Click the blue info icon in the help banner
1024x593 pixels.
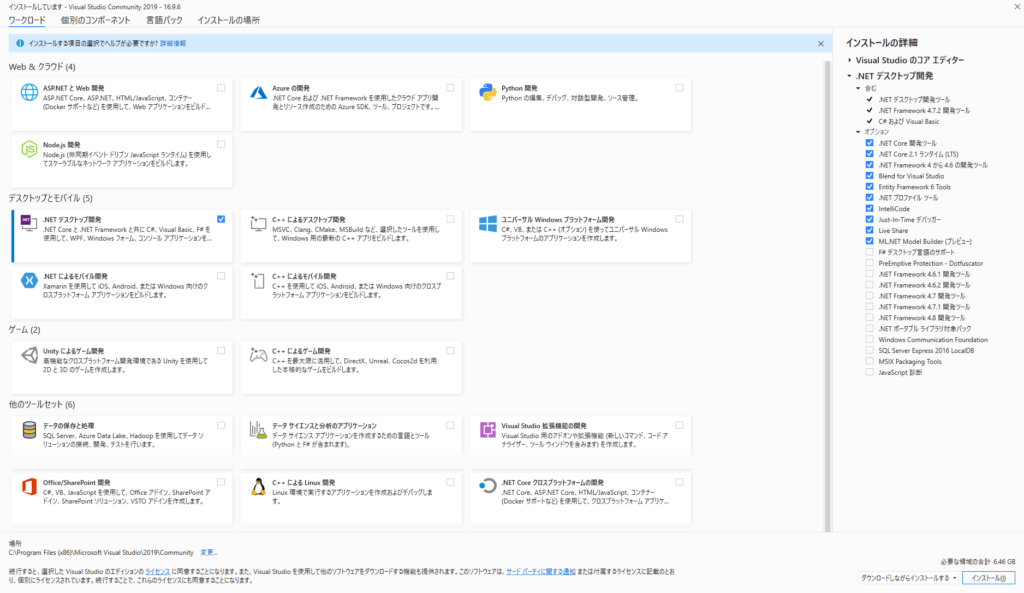(20, 43)
